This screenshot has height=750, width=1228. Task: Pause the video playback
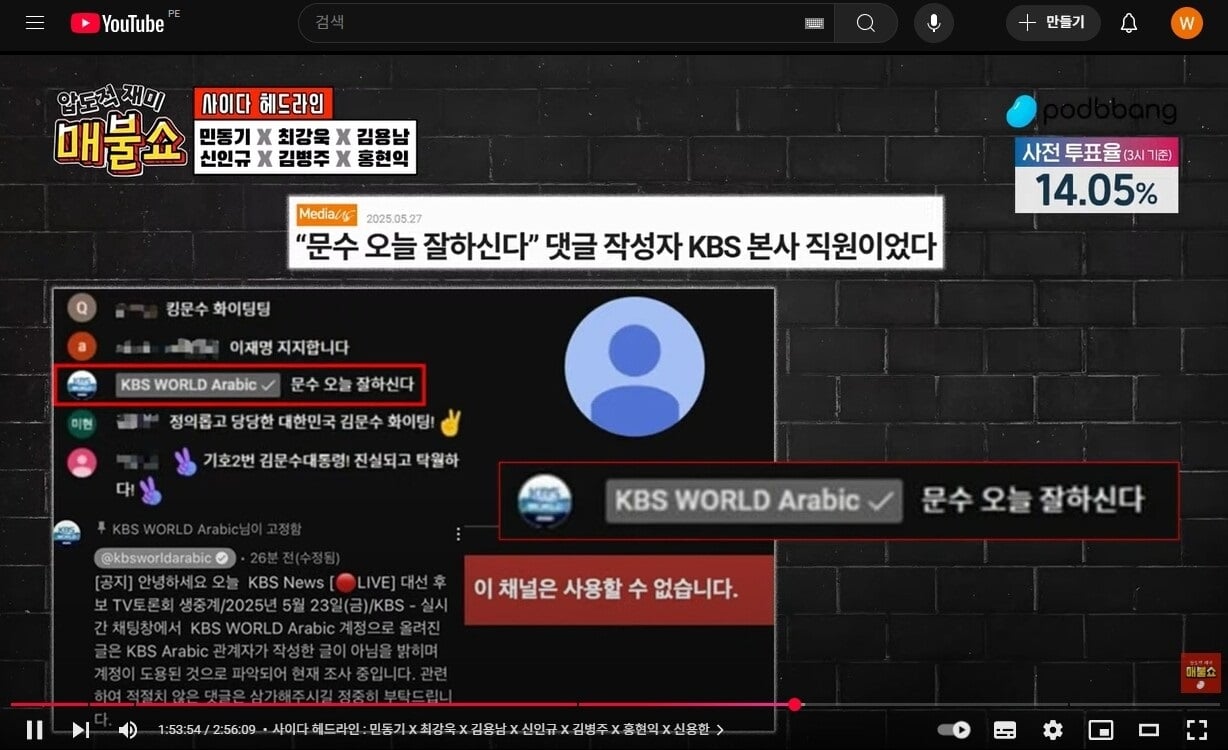35,730
